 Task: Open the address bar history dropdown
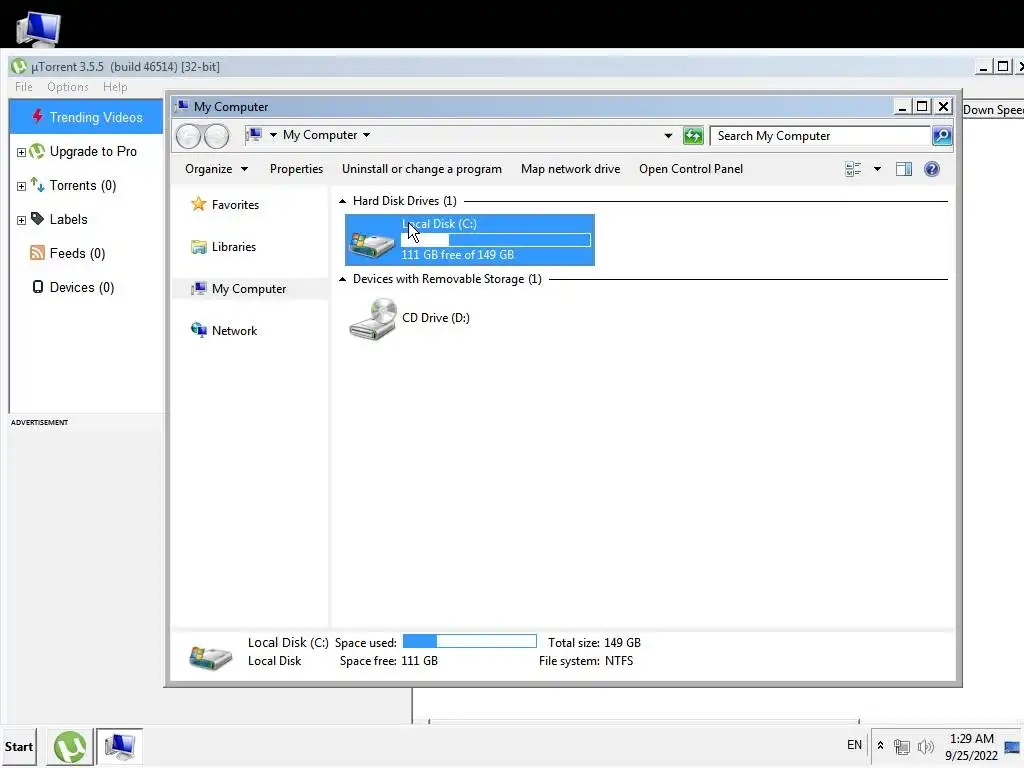[668, 136]
